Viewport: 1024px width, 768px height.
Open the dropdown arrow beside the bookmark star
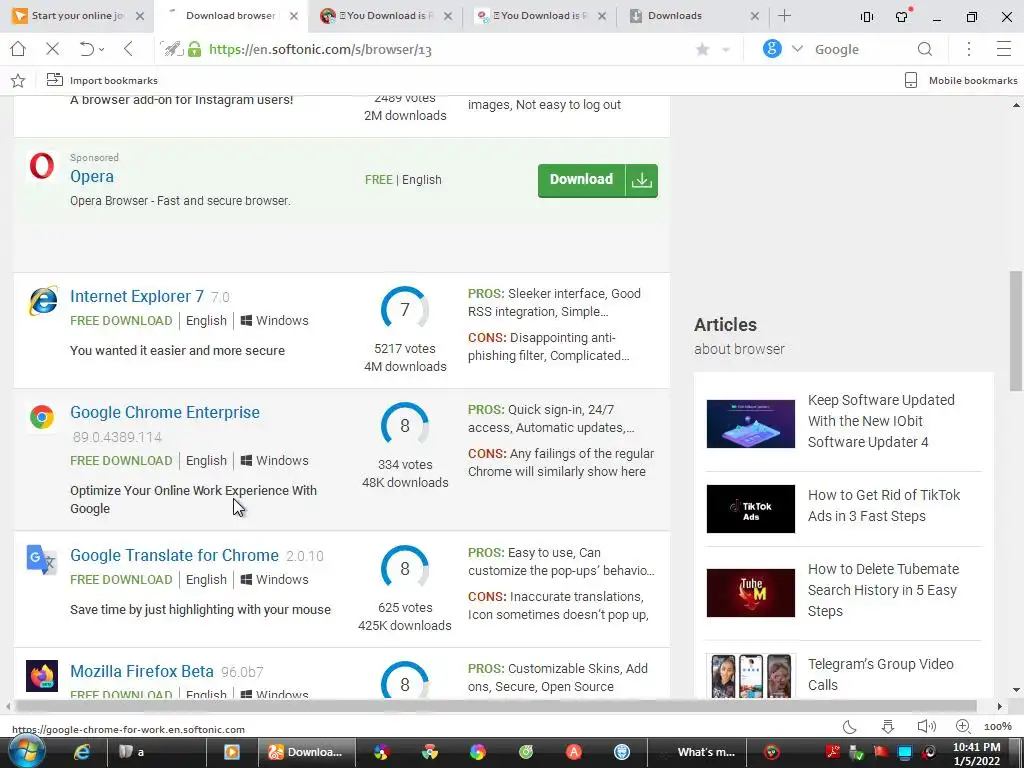pyautogui.click(x=726, y=50)
